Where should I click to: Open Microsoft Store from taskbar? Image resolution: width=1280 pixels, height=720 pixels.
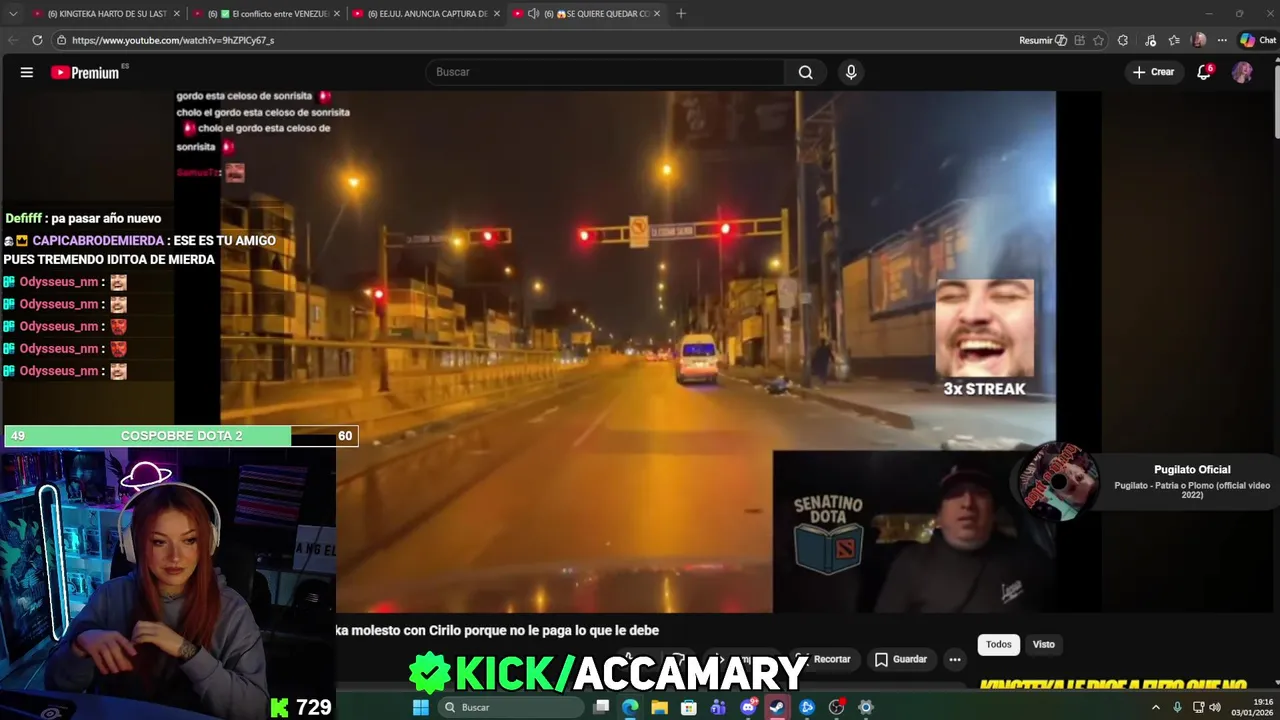click(689, 707)
